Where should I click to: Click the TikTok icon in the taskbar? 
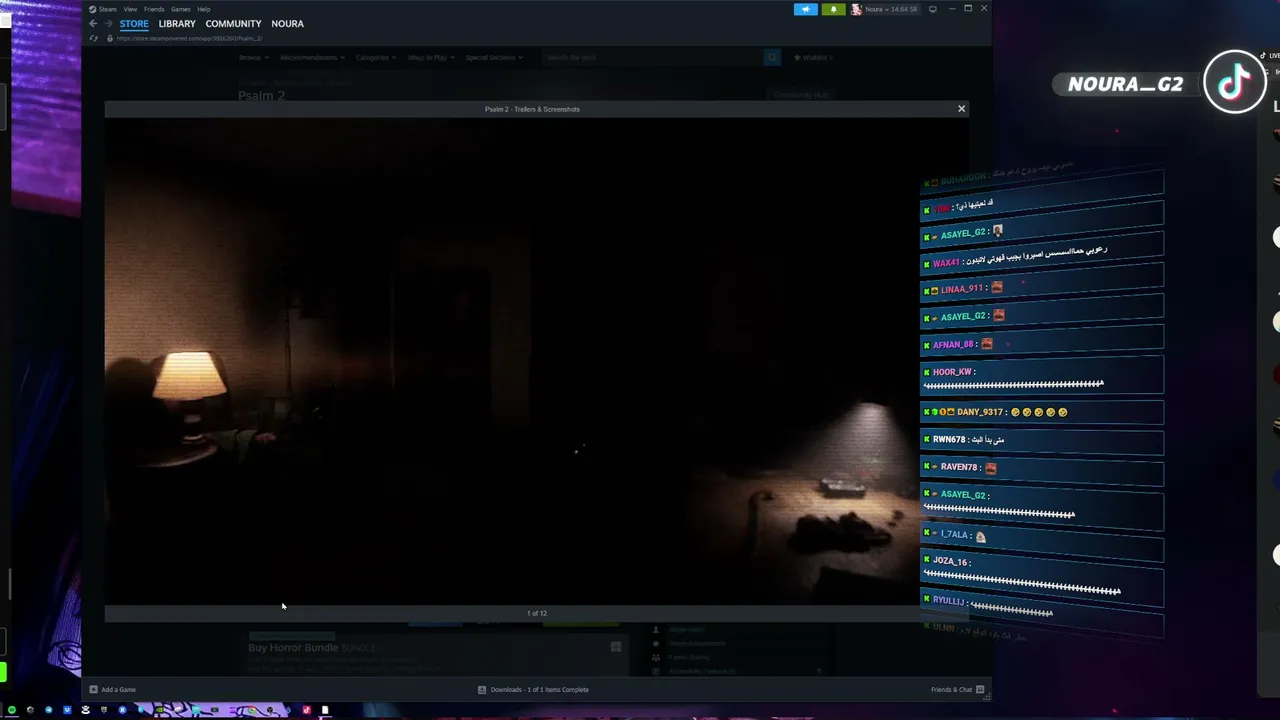[x=306, y=710]
